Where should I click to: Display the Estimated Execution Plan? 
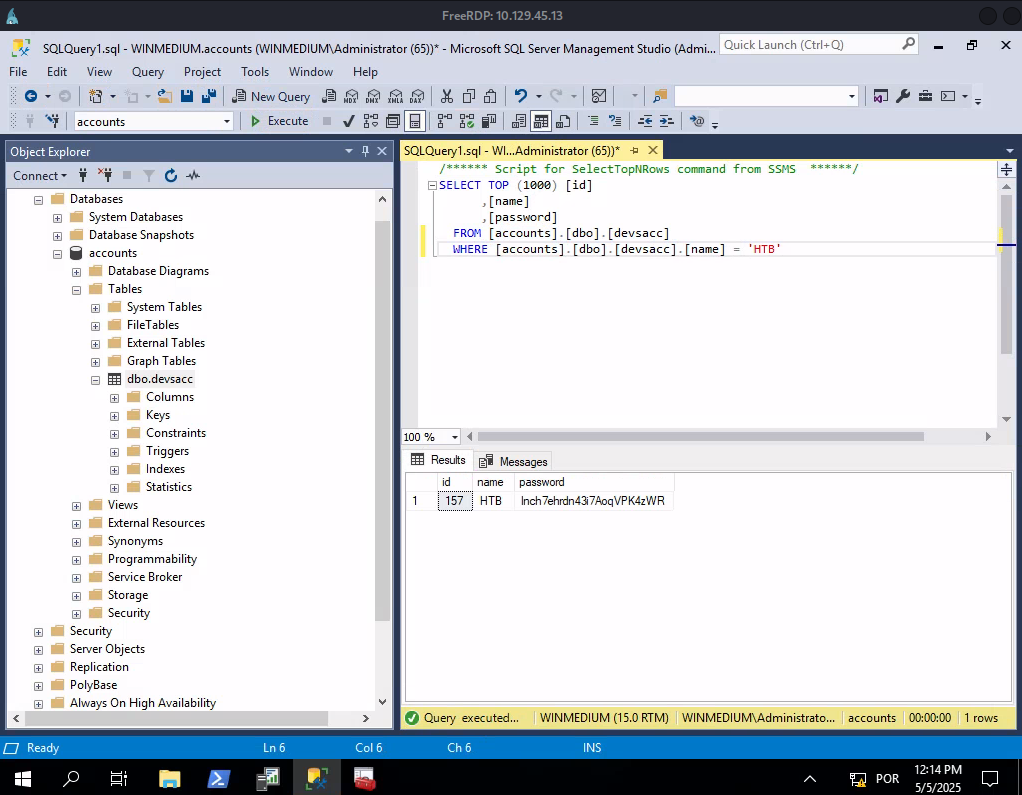tap(371, 121)
